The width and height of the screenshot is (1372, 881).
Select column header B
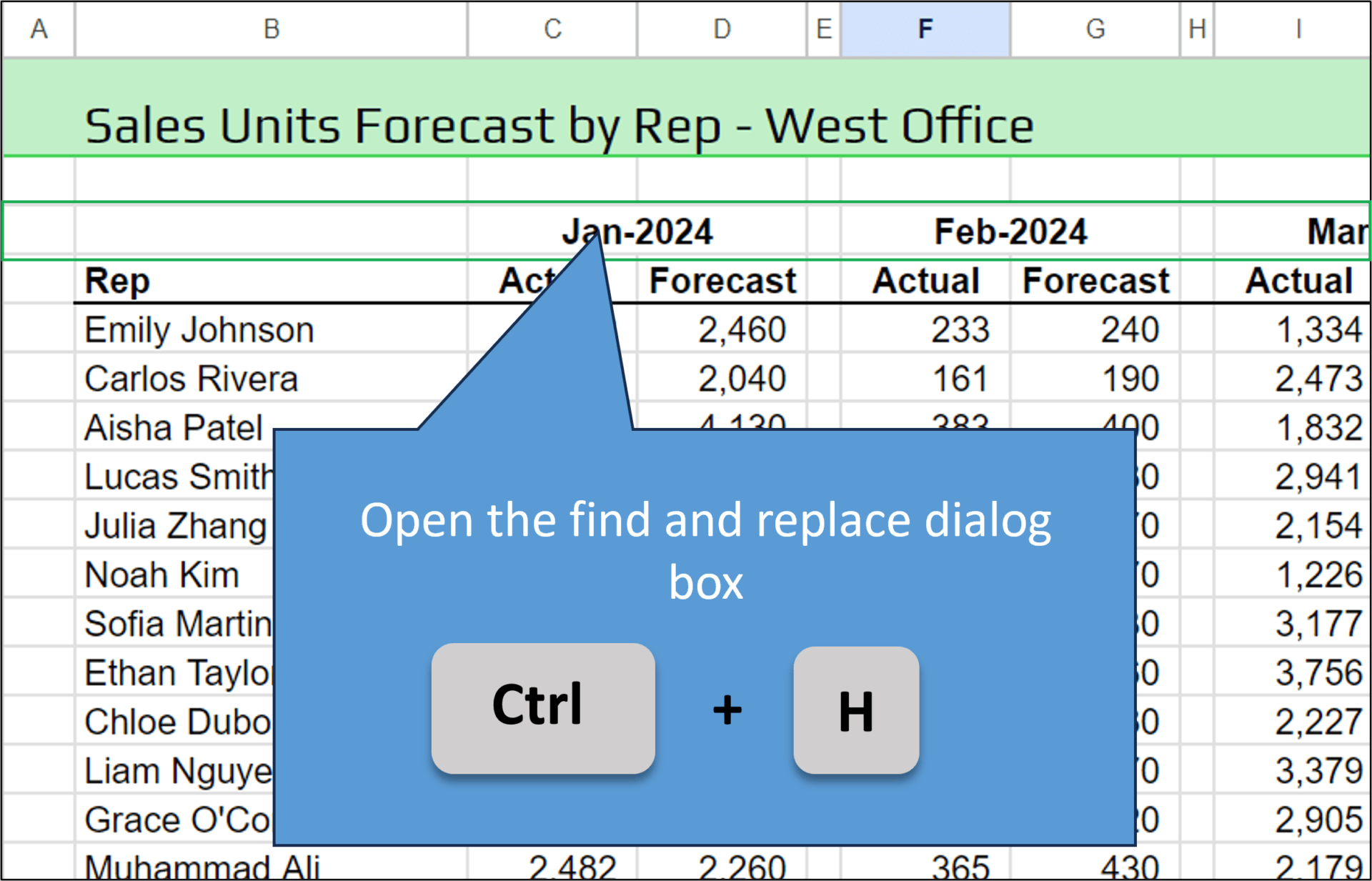pyautogui.click(x=270, y=29)
